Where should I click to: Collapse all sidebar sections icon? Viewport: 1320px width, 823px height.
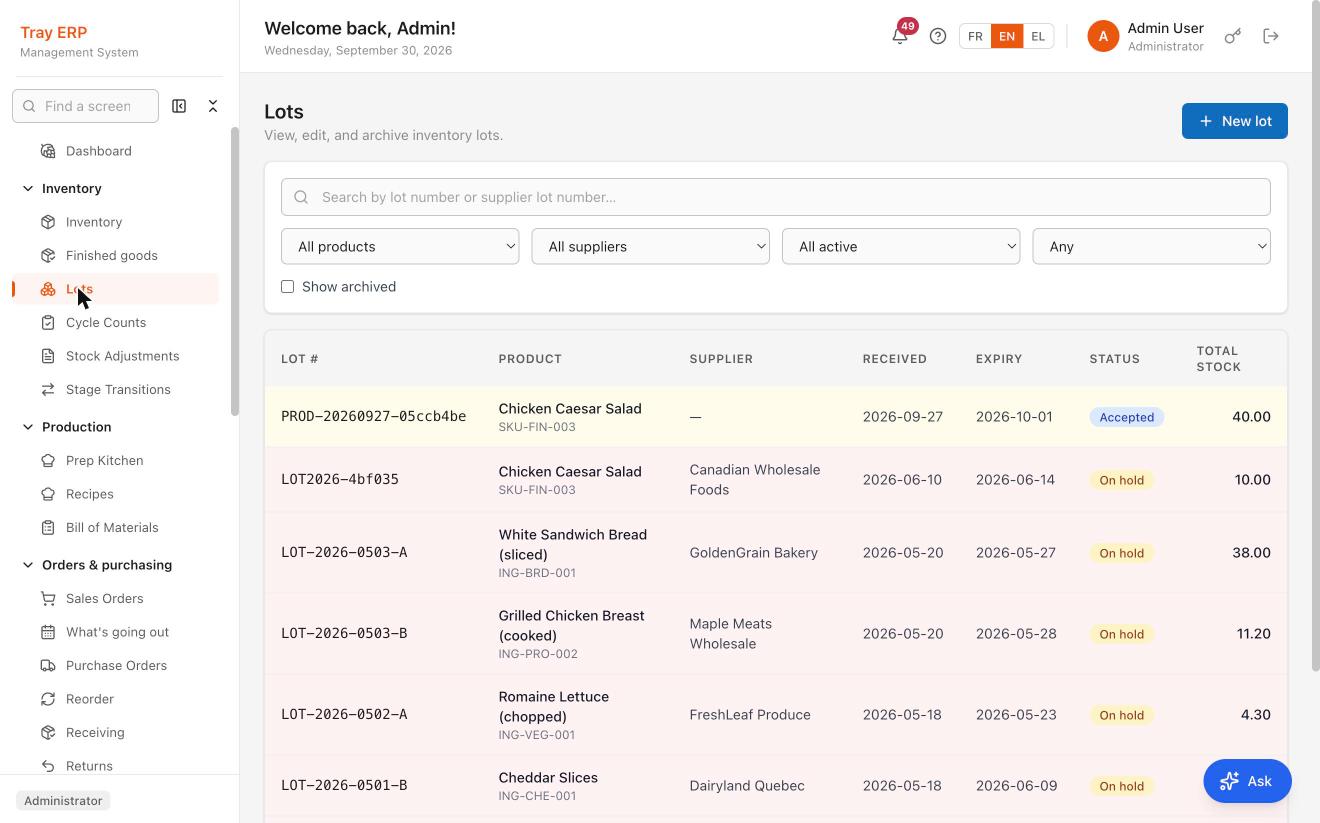click(x=213, y=106)
